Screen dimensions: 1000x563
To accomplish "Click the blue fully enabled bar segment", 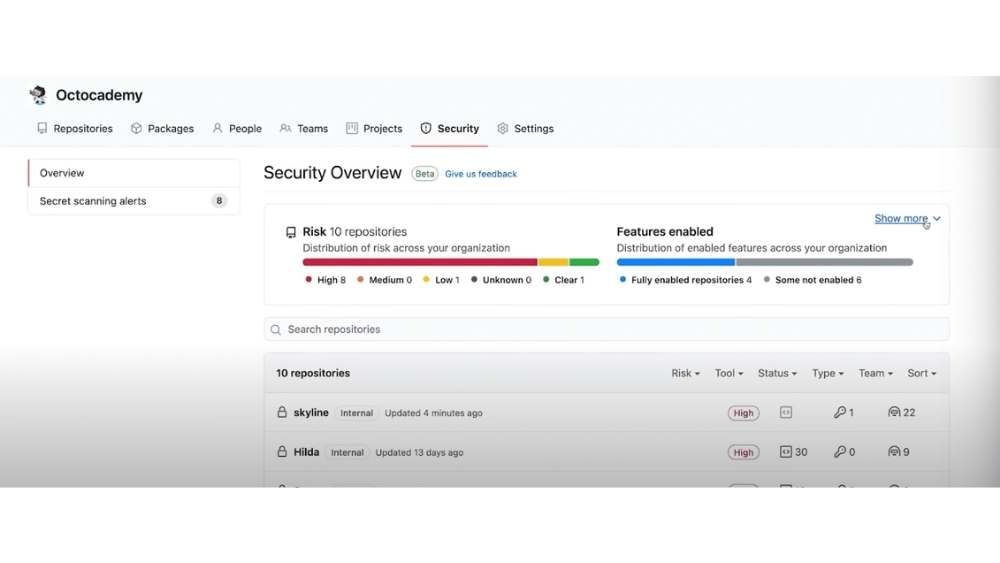I will [x=675, y=262].
